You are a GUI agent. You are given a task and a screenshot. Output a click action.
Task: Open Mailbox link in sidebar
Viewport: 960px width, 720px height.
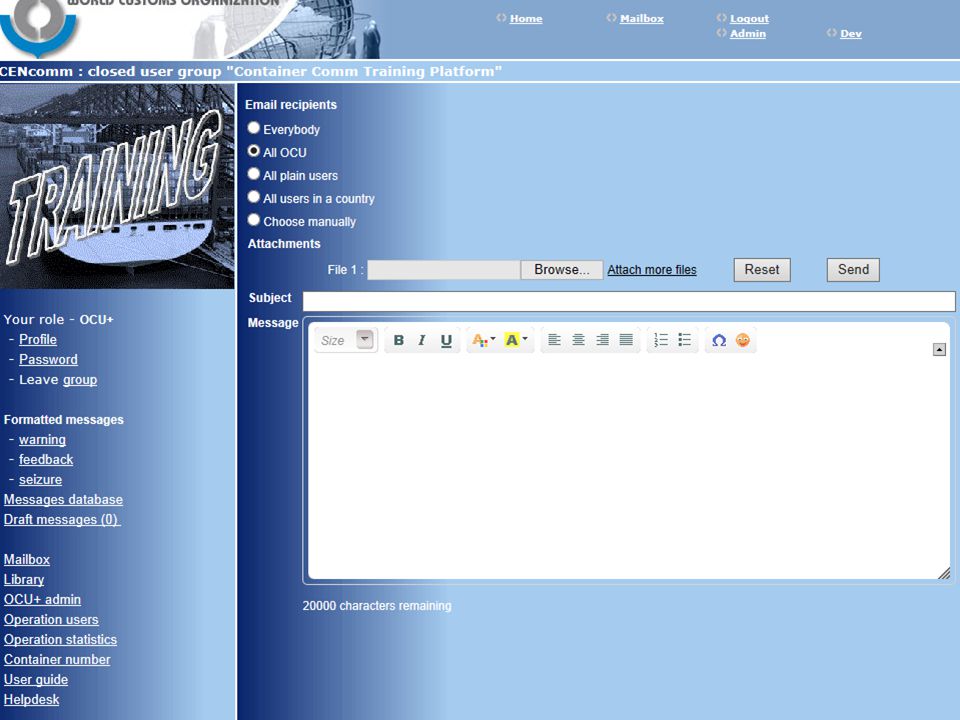(x=27, y=560)
